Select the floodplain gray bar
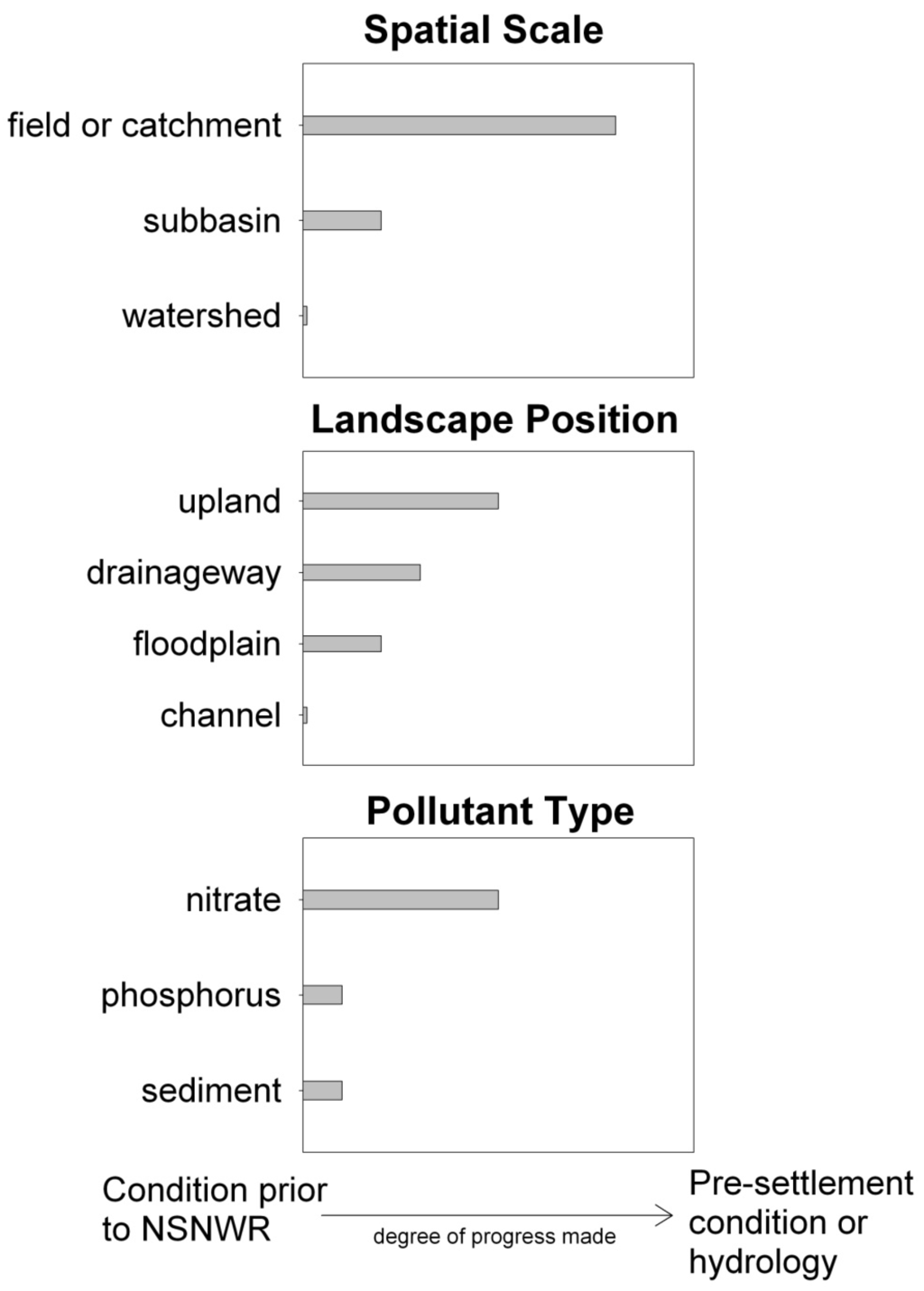 341,643
